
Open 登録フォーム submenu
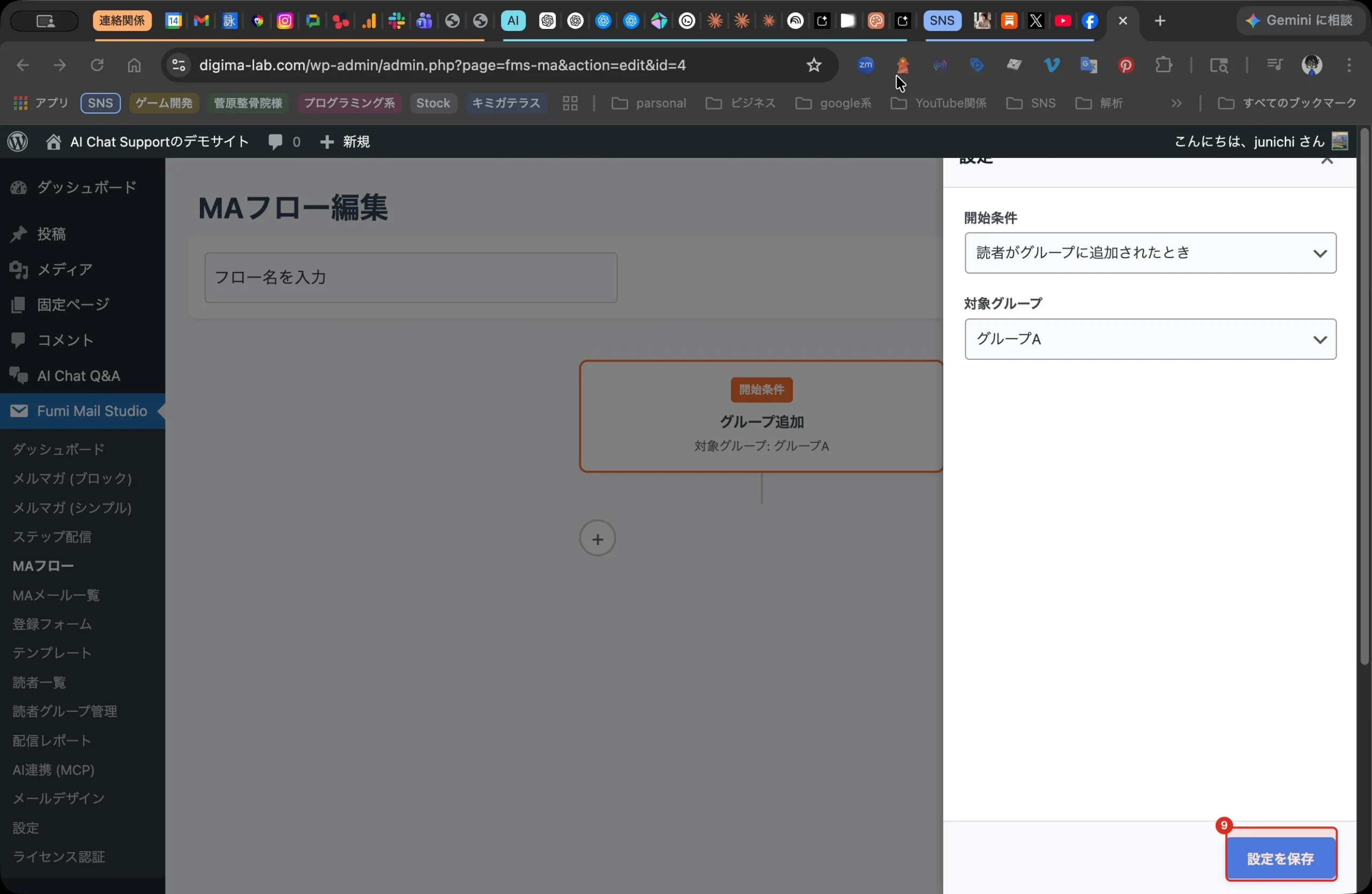(52, 624)
